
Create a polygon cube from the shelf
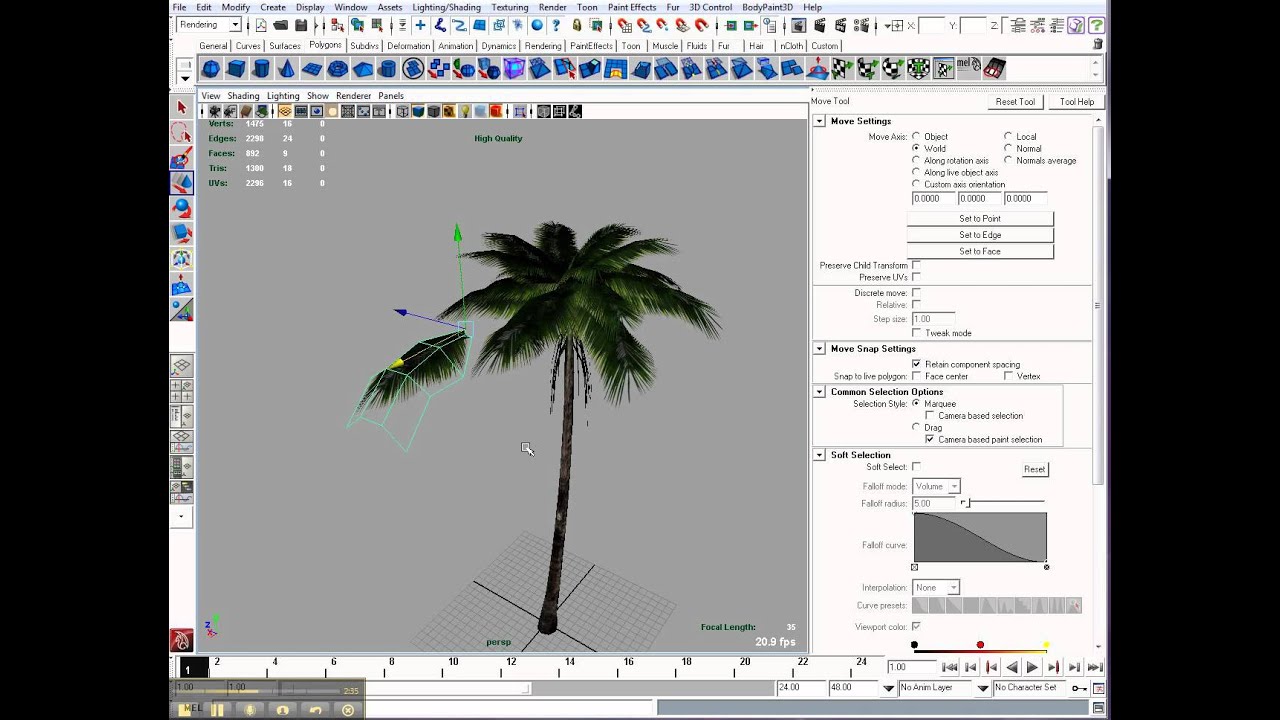[236, 69]
